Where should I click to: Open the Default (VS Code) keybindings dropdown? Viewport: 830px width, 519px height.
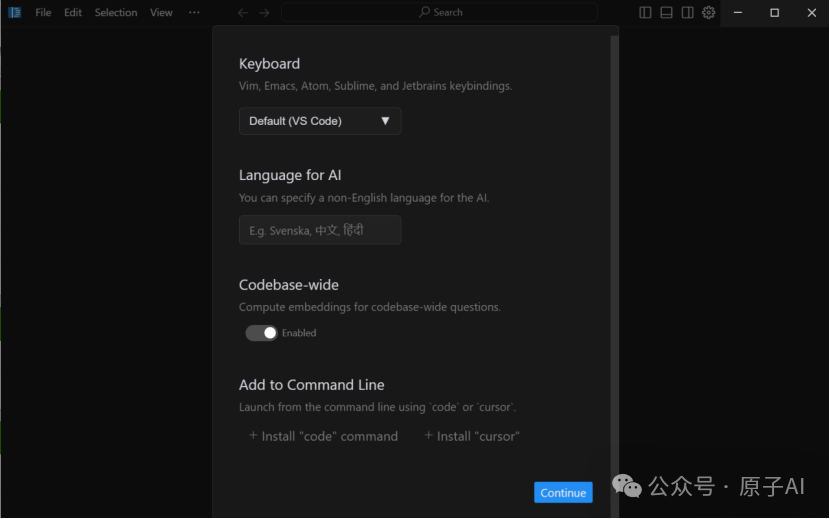[320, 121]
